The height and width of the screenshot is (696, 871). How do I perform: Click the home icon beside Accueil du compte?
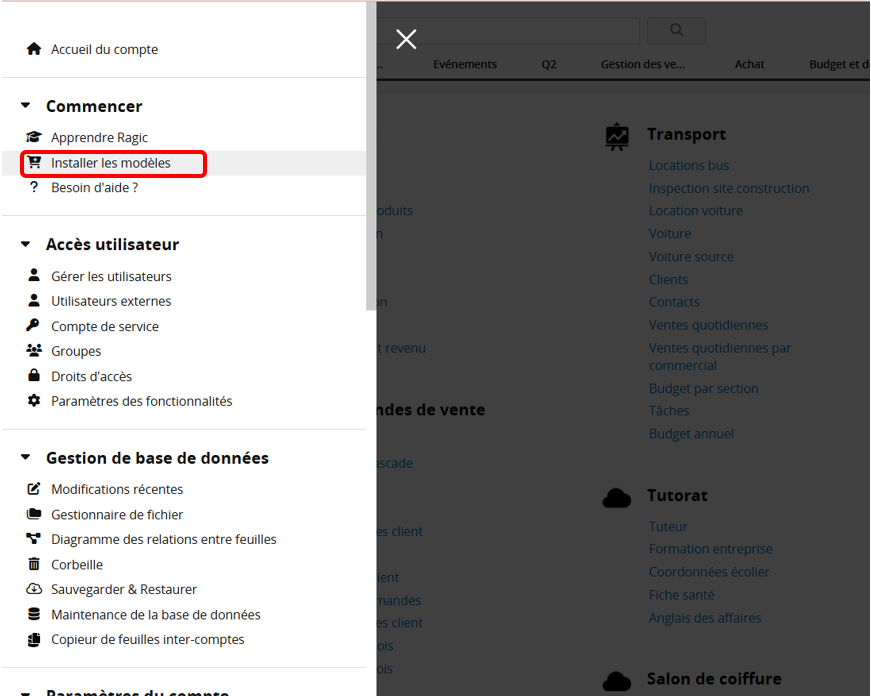point(34,49)
